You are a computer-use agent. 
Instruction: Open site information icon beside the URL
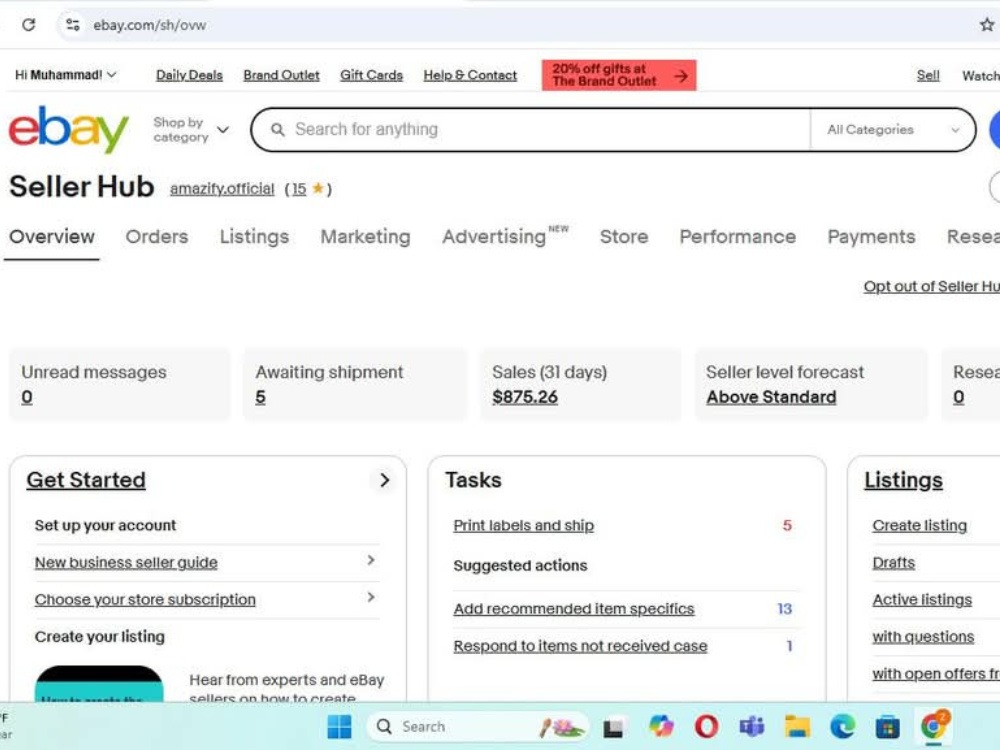73,25
